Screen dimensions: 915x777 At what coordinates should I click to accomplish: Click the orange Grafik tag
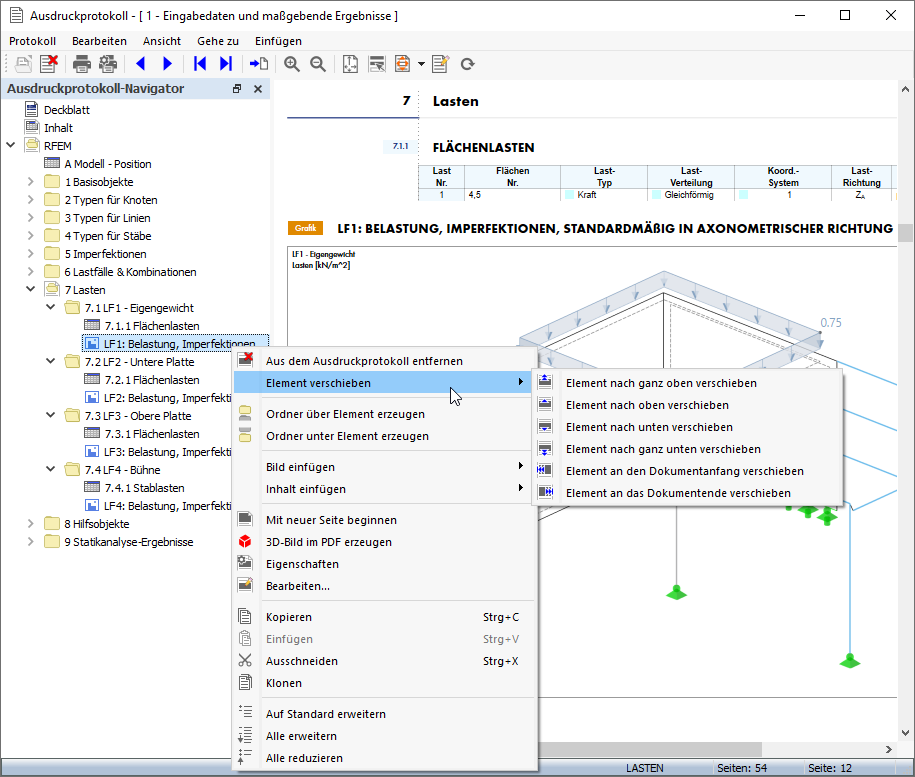pyautogui.click(x=305, y=228)
